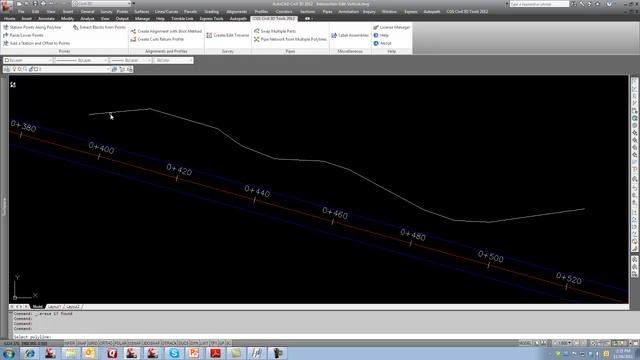Screen dimensions: 640x360
Task: Select Extract Blocks from Points tool
Action: point(99,27)
